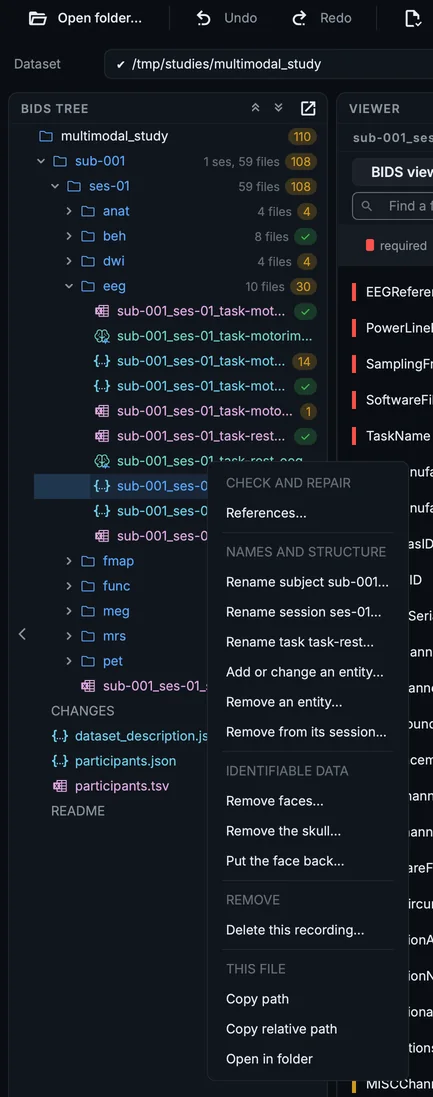
Task: Expand the pet folder chevron
Action: (x=69, y=661)
